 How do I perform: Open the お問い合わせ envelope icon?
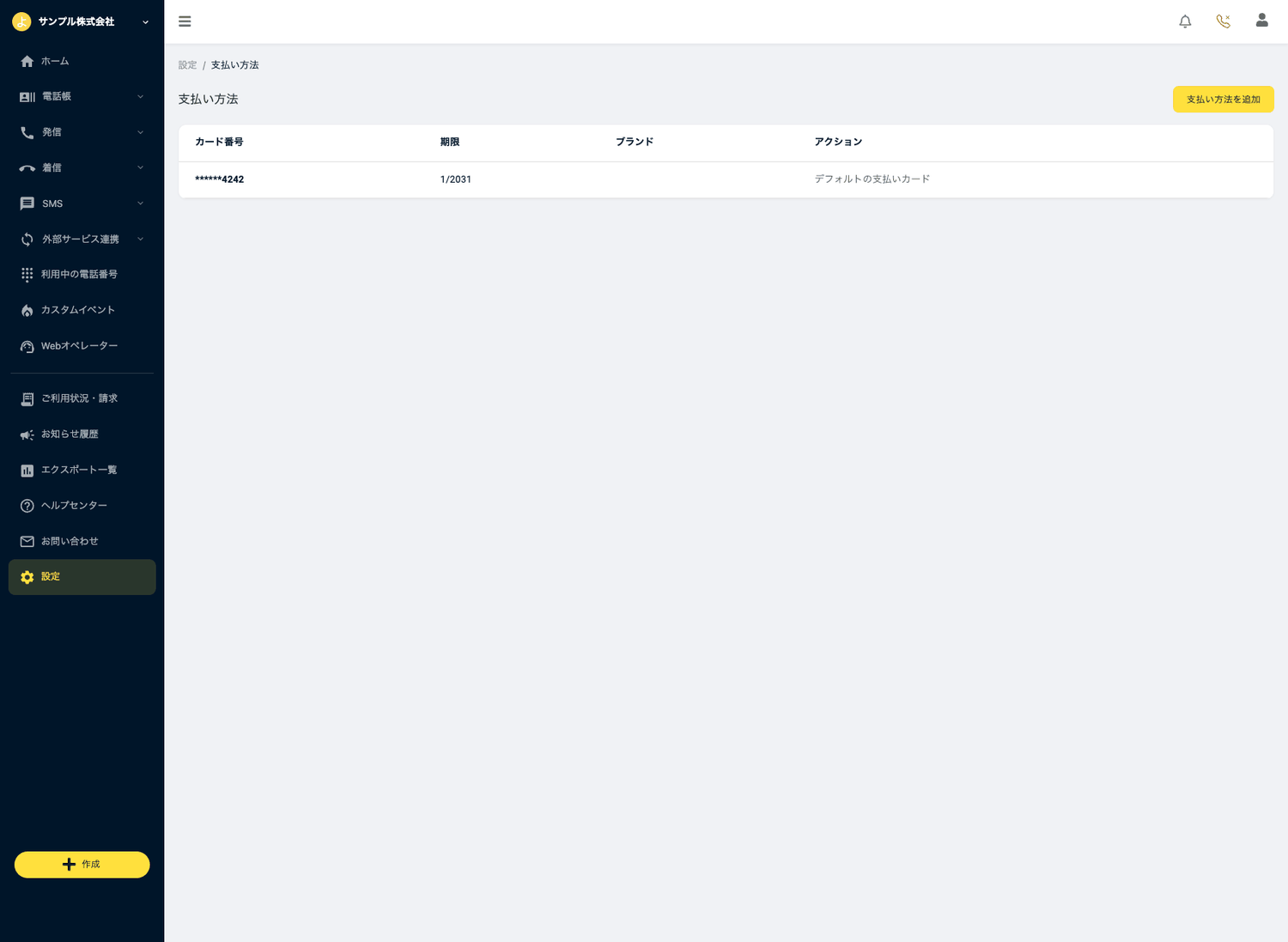coord(27,541)
